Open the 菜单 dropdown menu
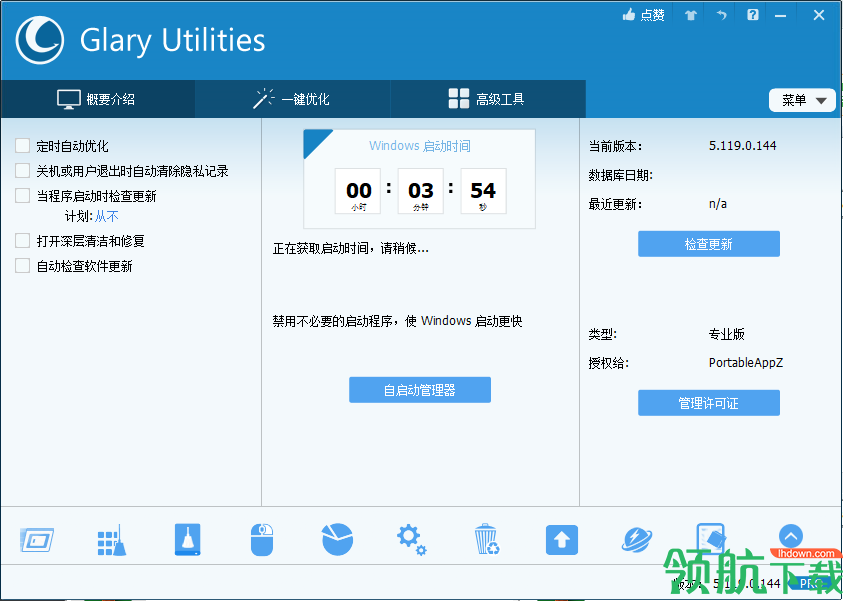This screenshot has width=843, height=601. (x=803, y=100)
